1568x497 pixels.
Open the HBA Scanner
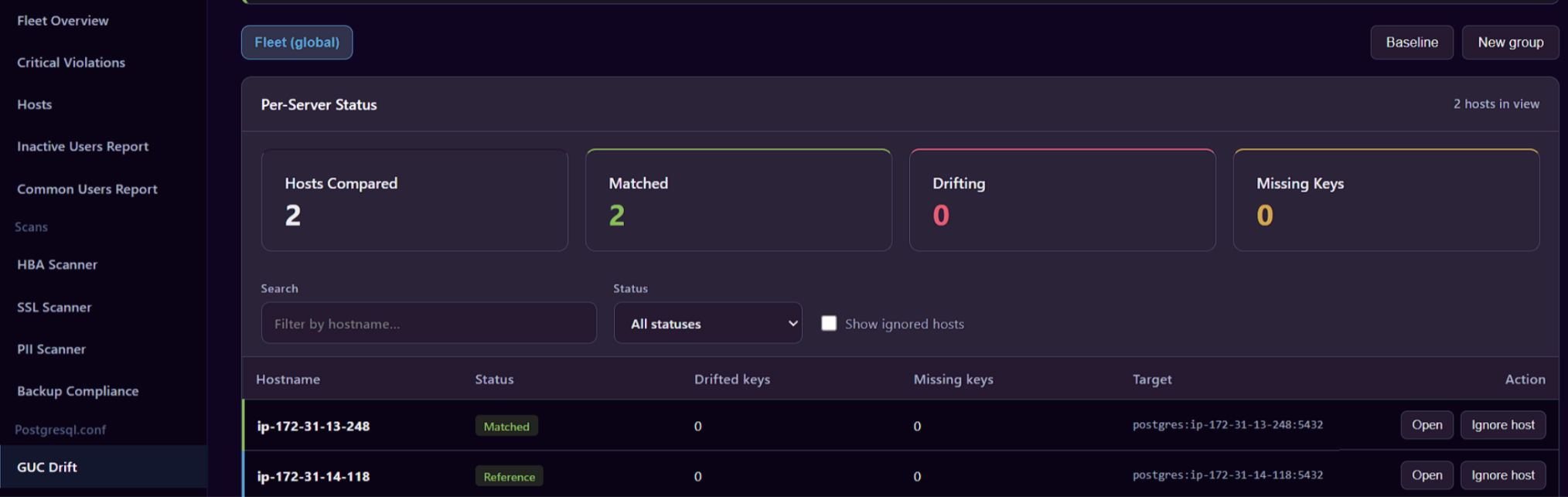pyautogui.click(x=57, y=264)
